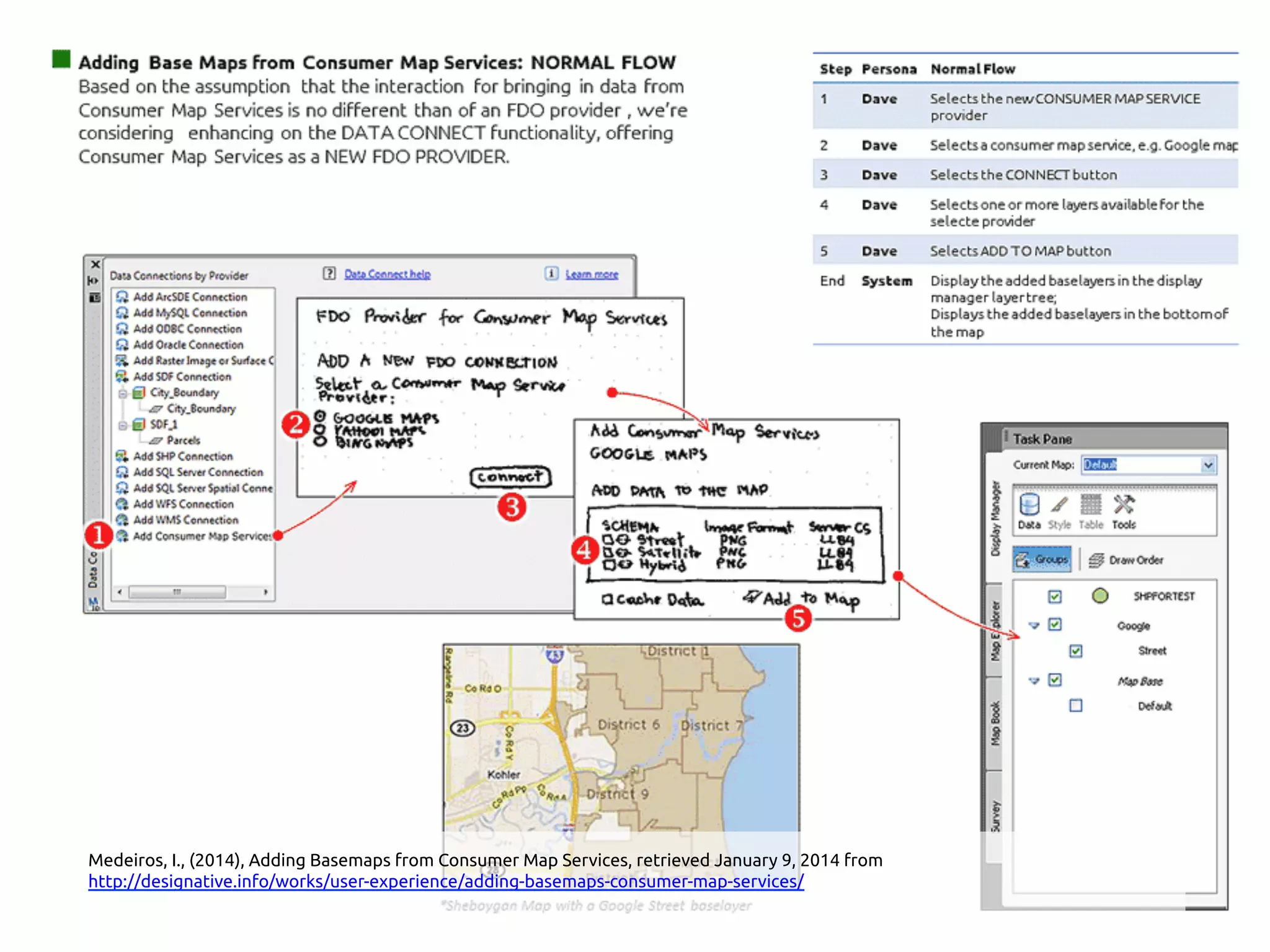Screen dimensions: 1270x952
Task: Uncheck the Street layer checkbox
Action: click(1076, 651)
